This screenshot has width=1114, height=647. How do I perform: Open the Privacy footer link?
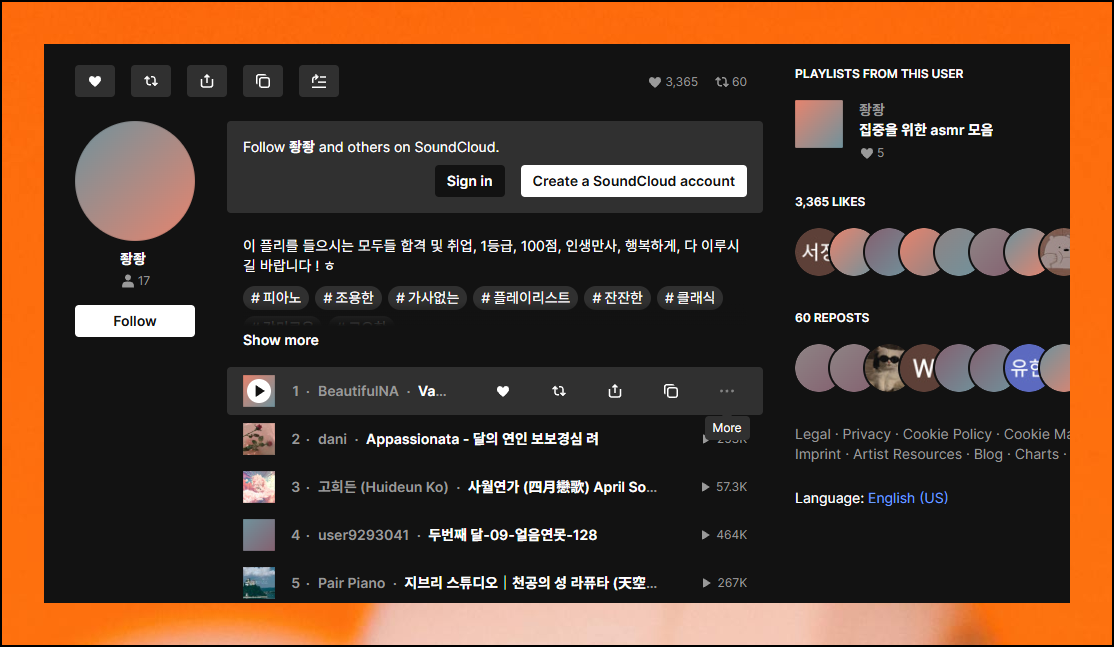pos(866,434)
